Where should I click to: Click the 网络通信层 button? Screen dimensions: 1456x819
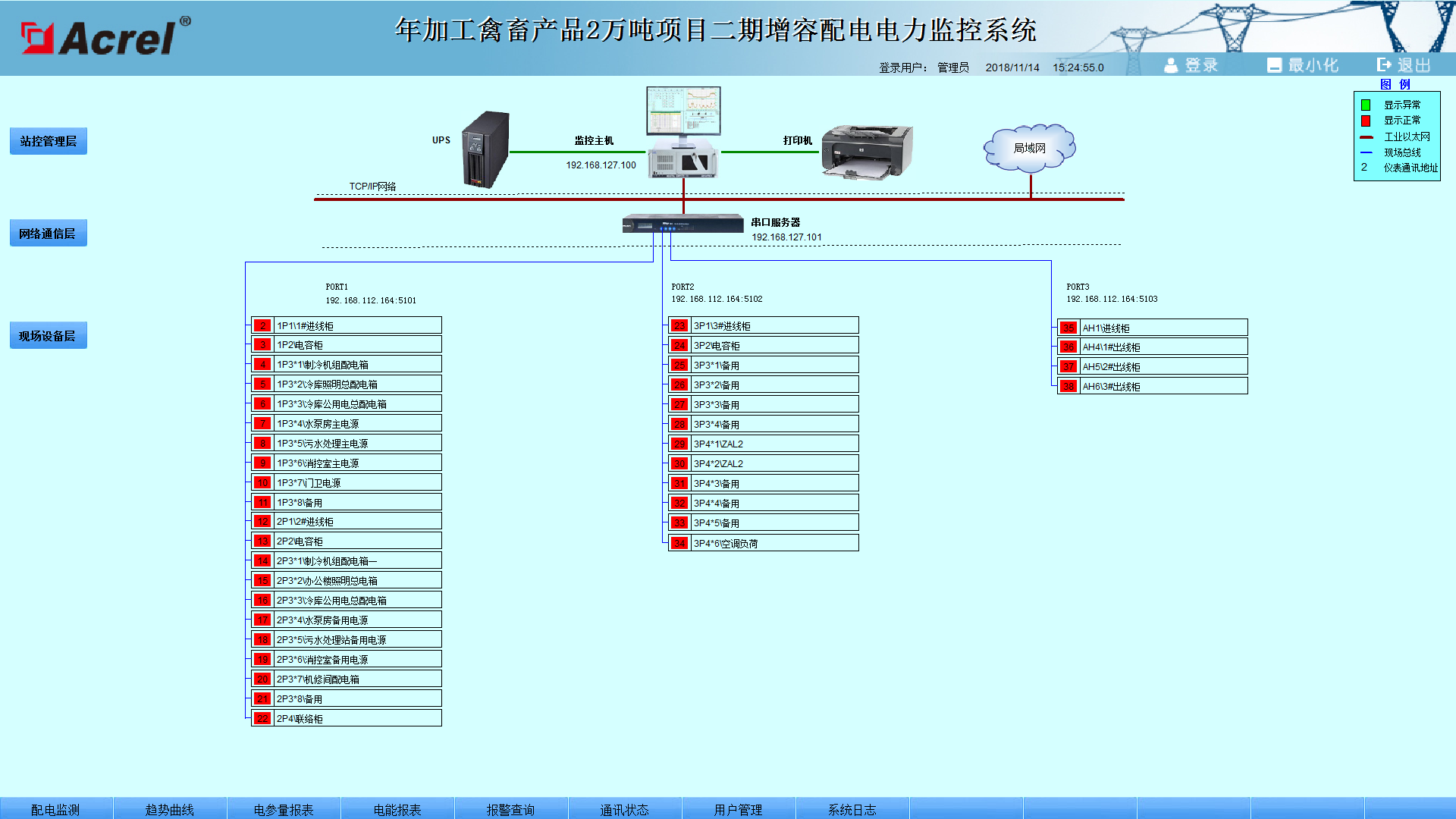[49, 234]
